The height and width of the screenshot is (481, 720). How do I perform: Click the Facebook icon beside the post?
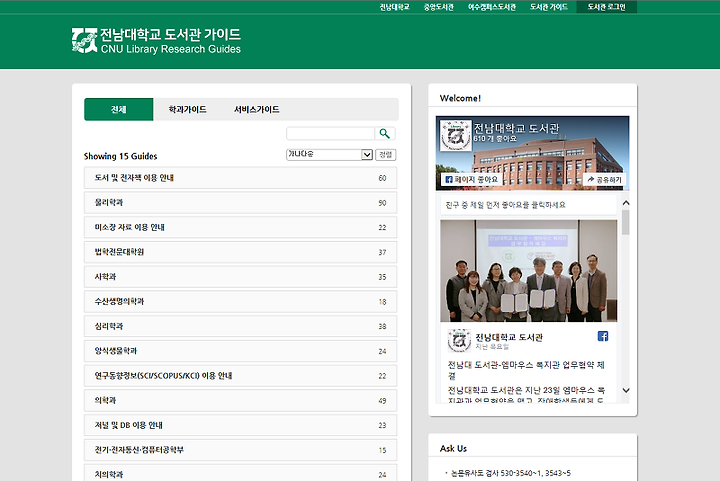tap(603, 336)
